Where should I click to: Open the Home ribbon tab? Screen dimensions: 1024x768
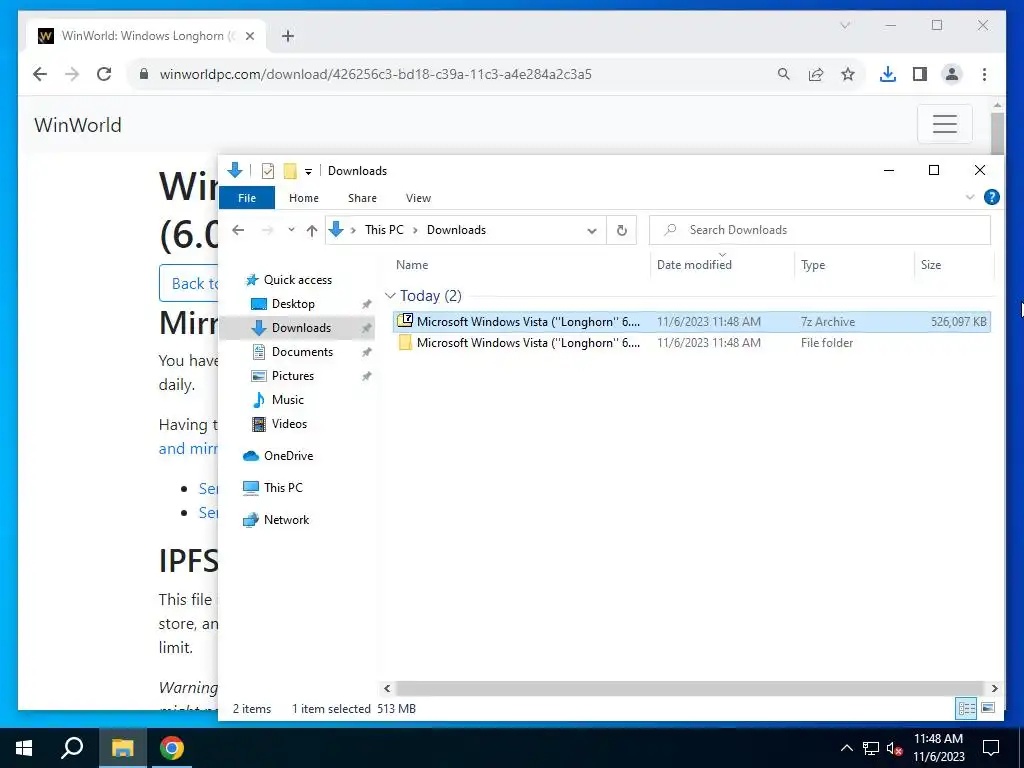[x=304, y=198]
